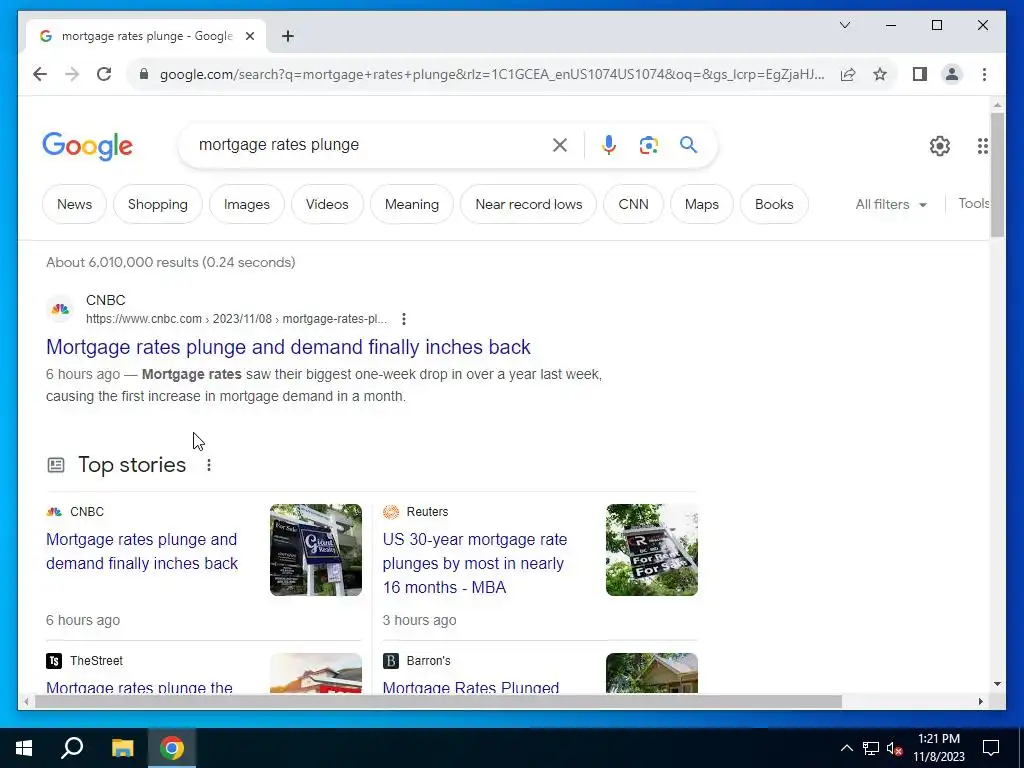This screenshot has width=1024, height=768.
Task: Click the CNBC favicon on first result
Action: (60, 309)
